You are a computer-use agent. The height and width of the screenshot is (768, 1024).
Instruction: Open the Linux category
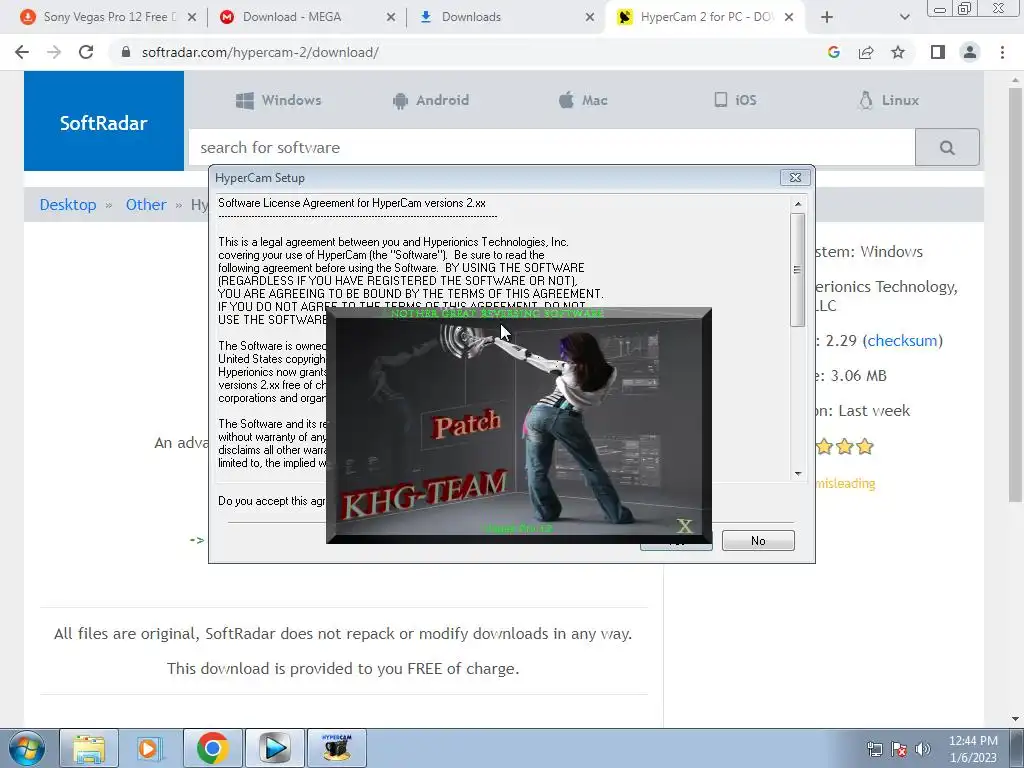point(889,100)
